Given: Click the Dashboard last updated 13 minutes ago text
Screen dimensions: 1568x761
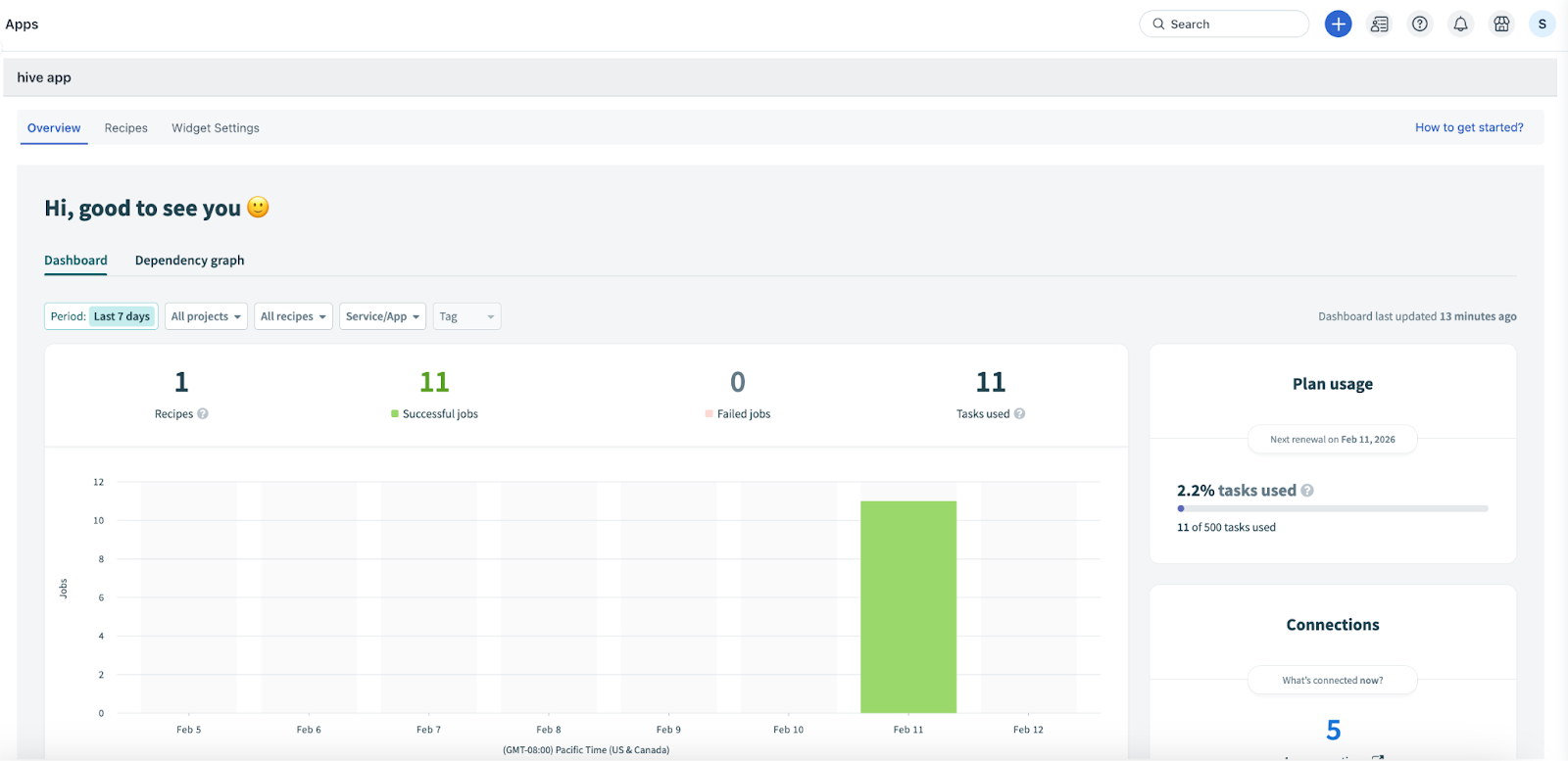Looking at the screenshot, I should (x=1417, y=316).
